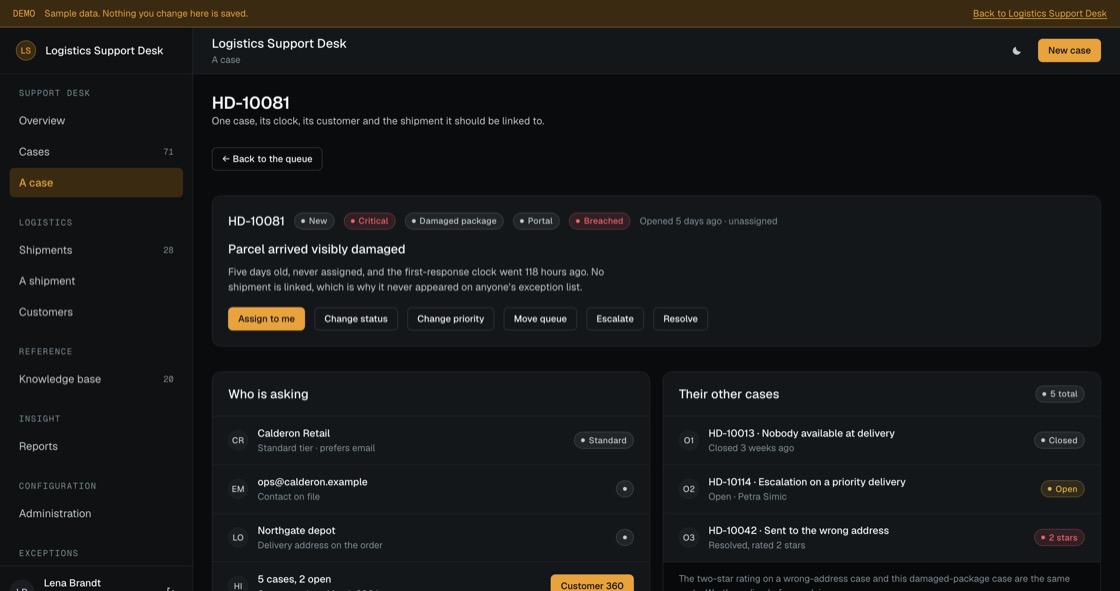This screenshot has width=1120, height=591.
Task: Click the 5 total badge
Action: coord(1060,394)
